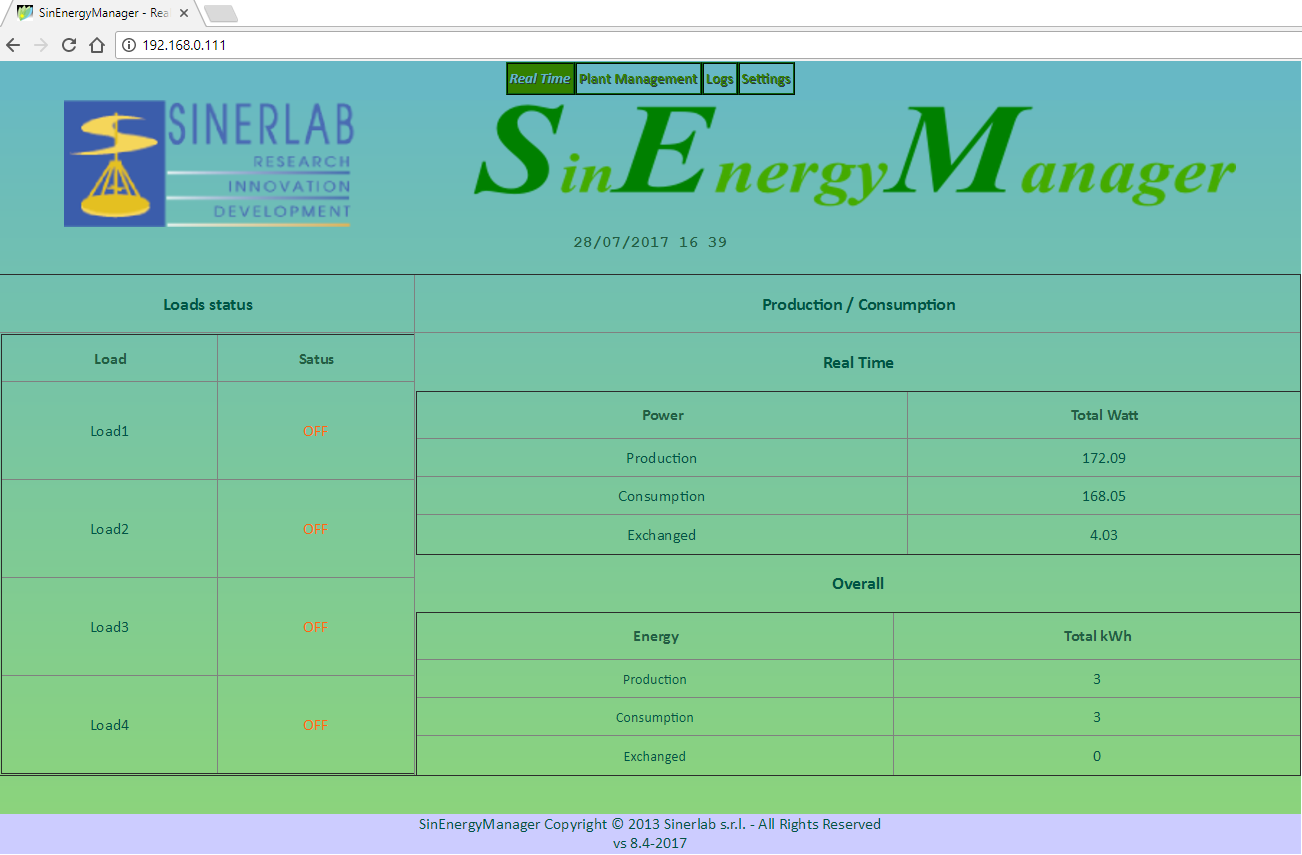The width and height of the screenshot is (1302, 855).
Task: Select the 4.03 exchanged value
Action: pyautogui.click(x=1104, y=535)
